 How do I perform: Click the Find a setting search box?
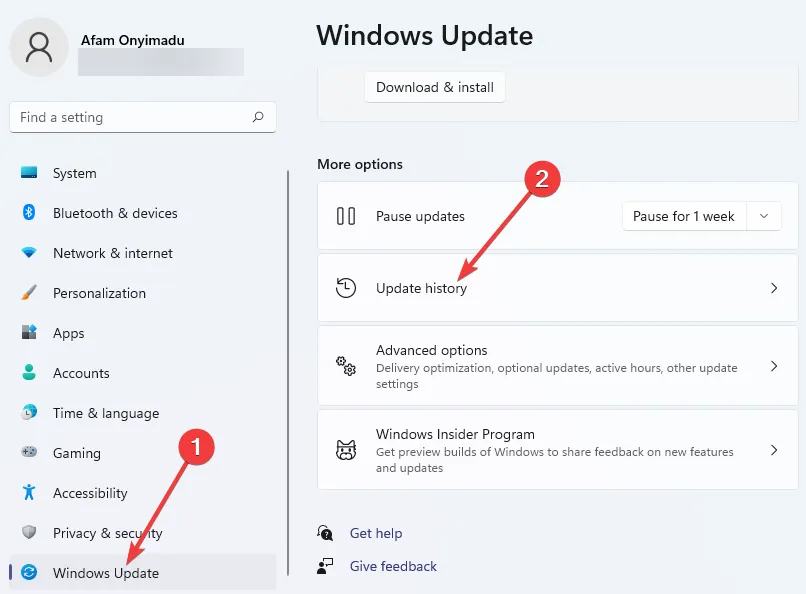click(x=143, y=117)
